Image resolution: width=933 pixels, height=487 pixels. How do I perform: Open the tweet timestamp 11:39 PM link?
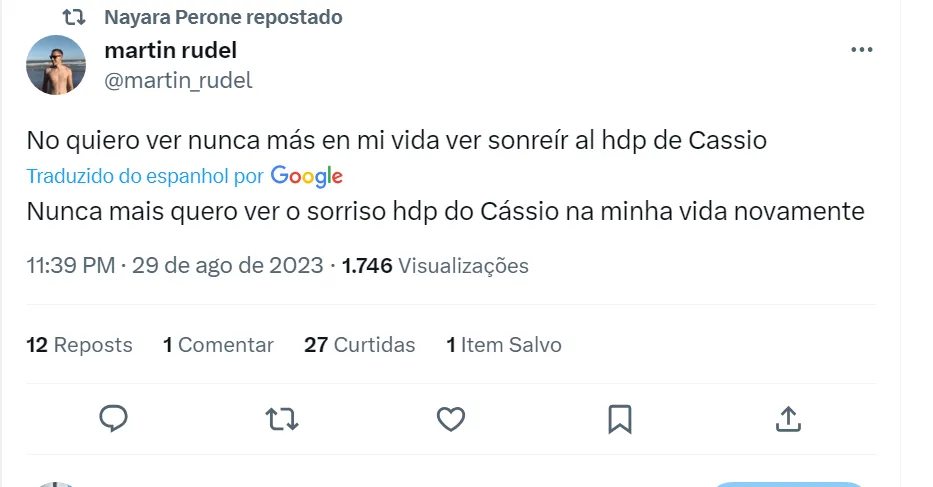tap(72, 266)
